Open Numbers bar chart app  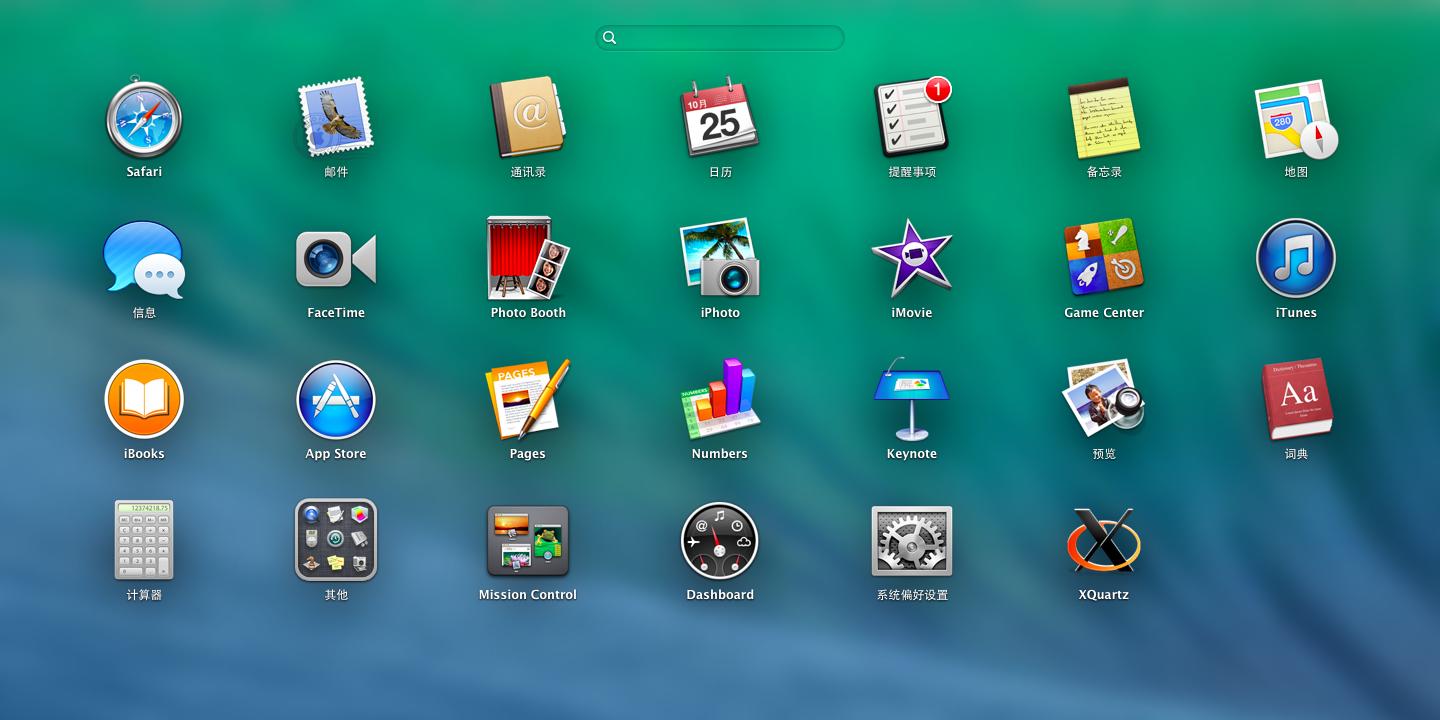720,400
